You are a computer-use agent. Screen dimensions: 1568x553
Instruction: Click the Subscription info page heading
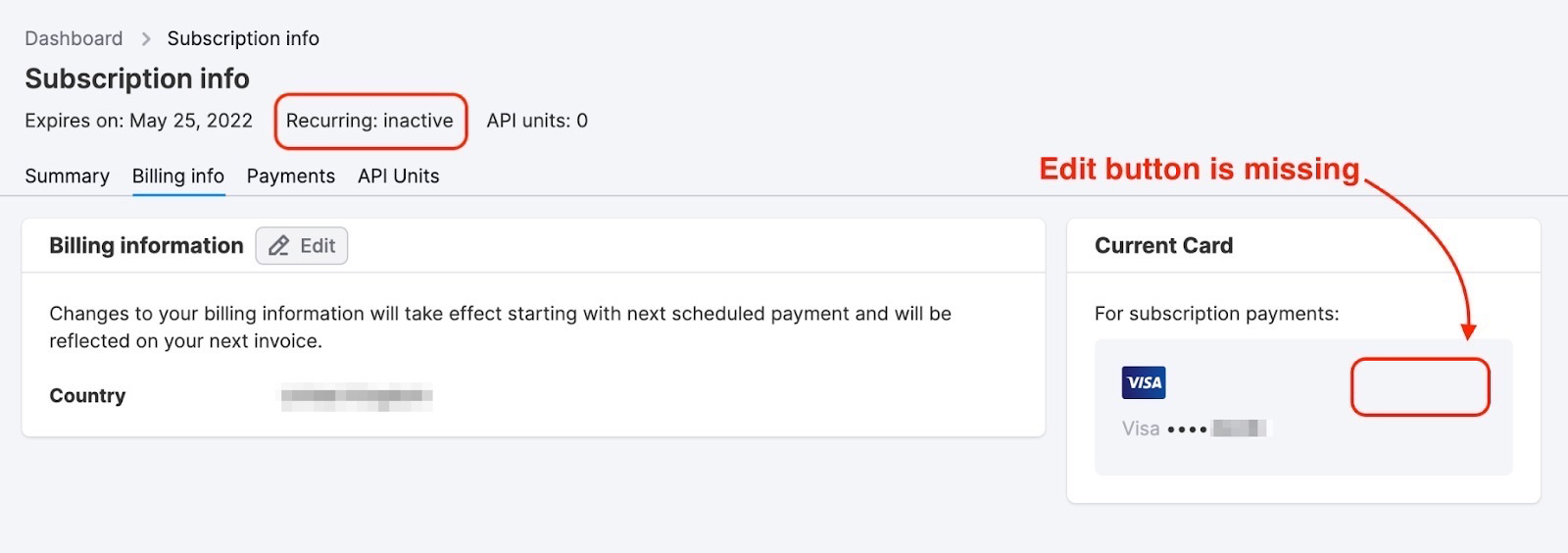[x=137, y=78]
